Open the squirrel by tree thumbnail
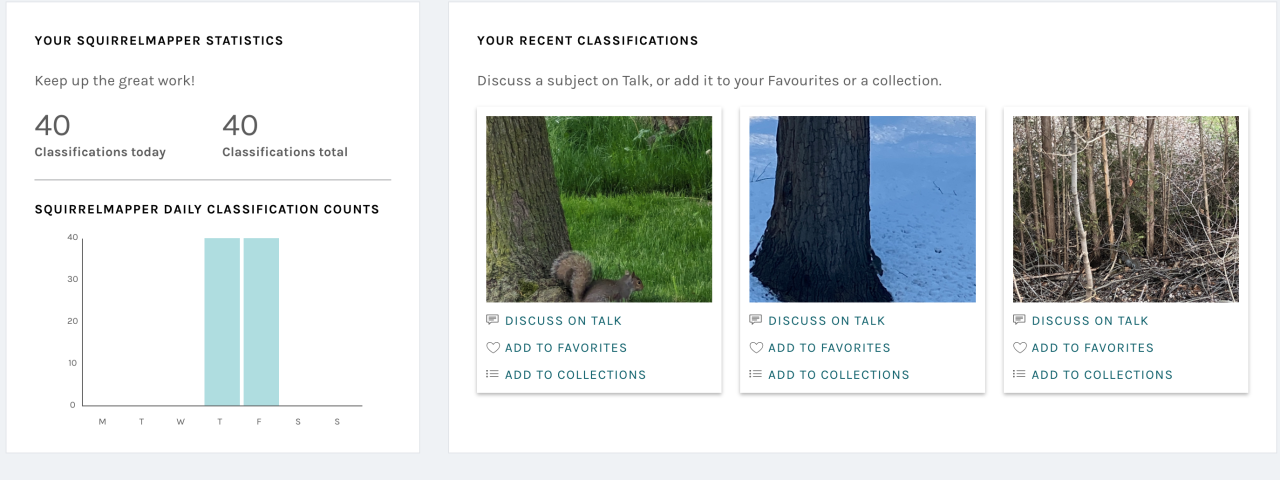1280x480 pixels. coord(599,209)
